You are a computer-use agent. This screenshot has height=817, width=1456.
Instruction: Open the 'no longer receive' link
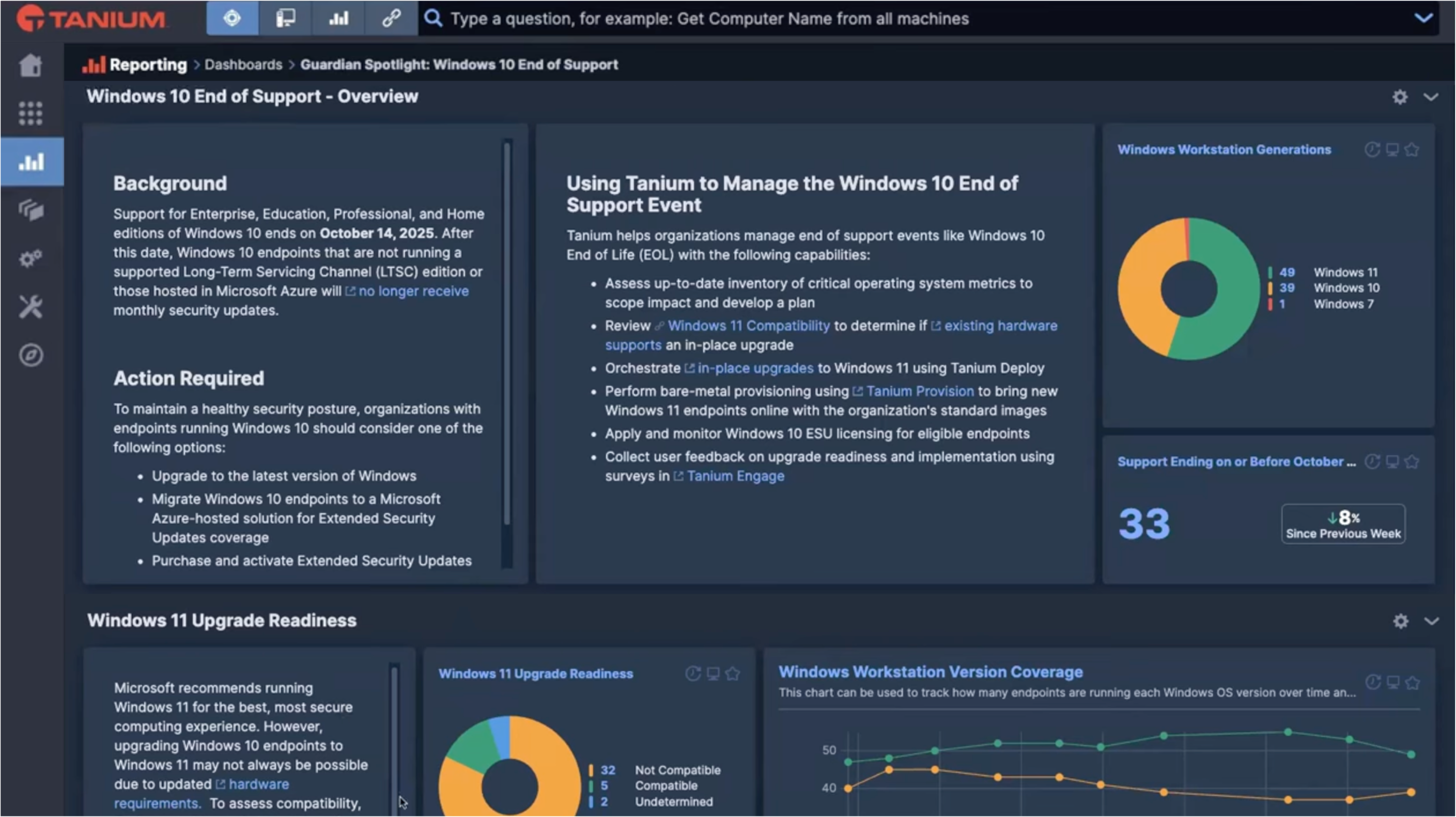tap(413, 291)
